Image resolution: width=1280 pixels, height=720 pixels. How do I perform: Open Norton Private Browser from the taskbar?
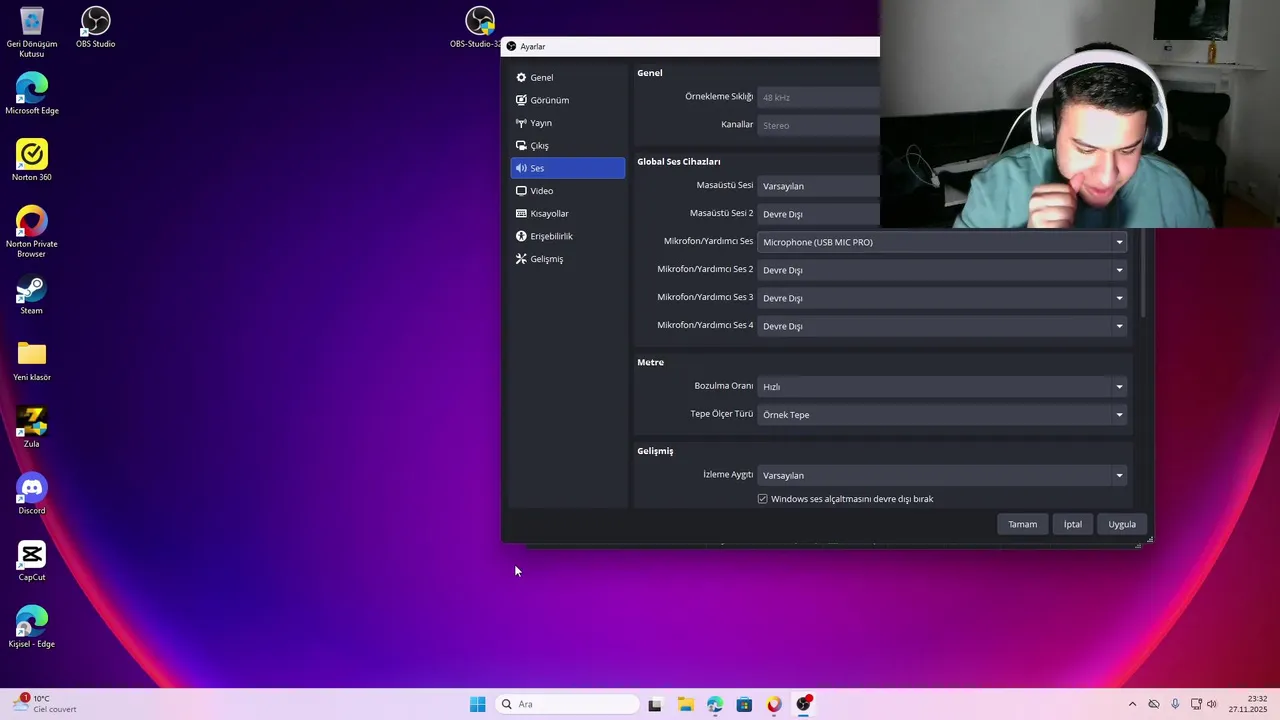tap(774, 704)
